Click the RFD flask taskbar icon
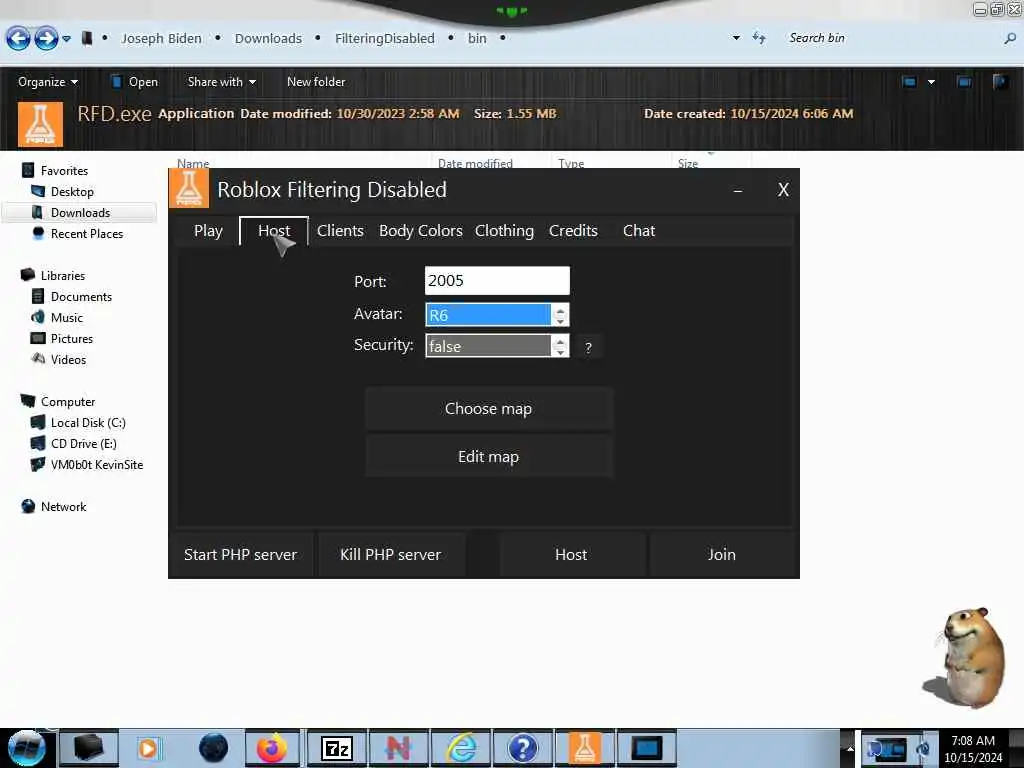The width and height of the screenshot is (1024, 768). (584, 748)
